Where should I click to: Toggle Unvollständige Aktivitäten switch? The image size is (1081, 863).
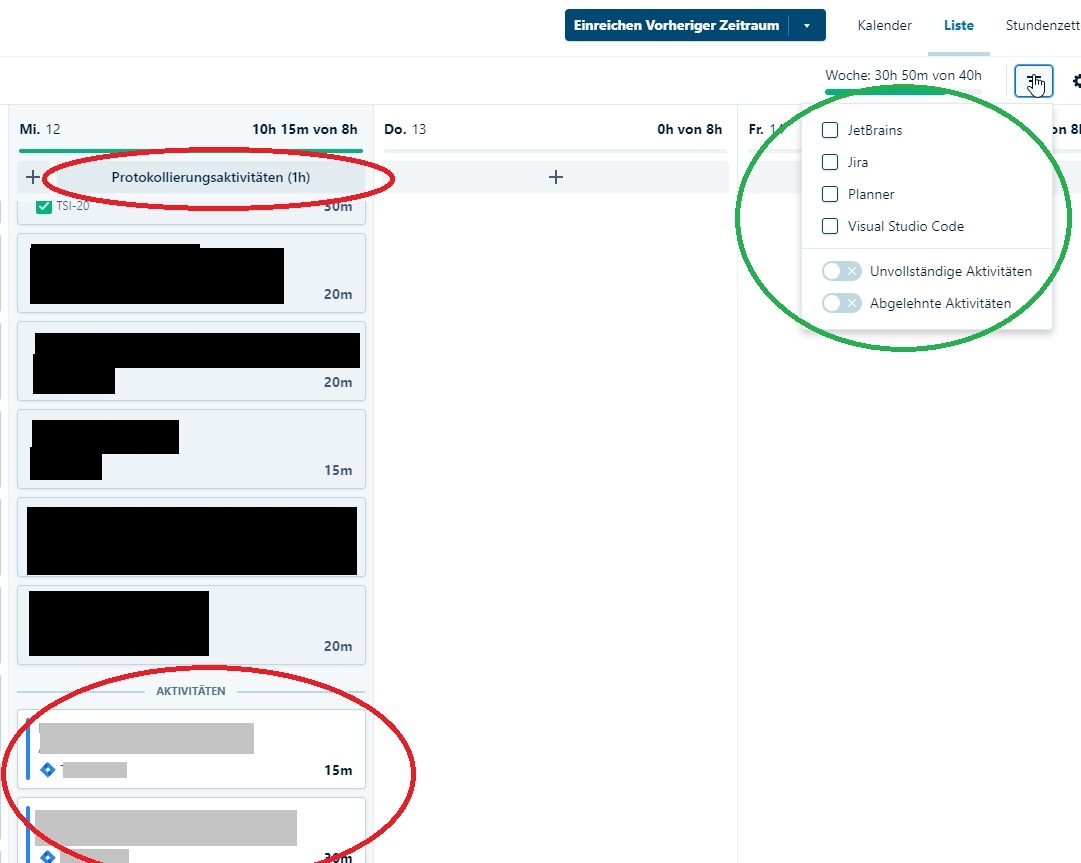pyautogui.click(x=841, y=271)
